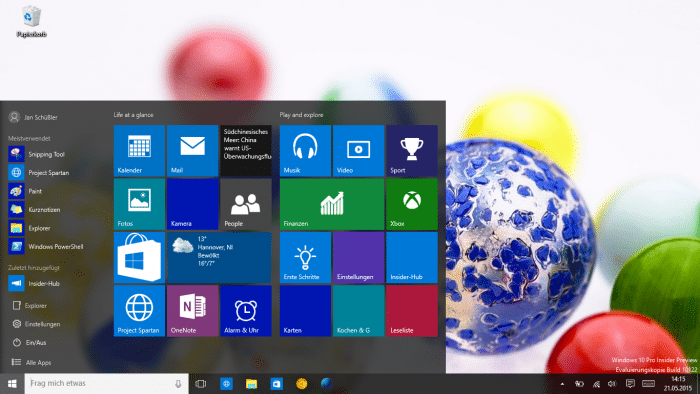
Task: Open the touch keyboard tray icon
Action: 648,384
